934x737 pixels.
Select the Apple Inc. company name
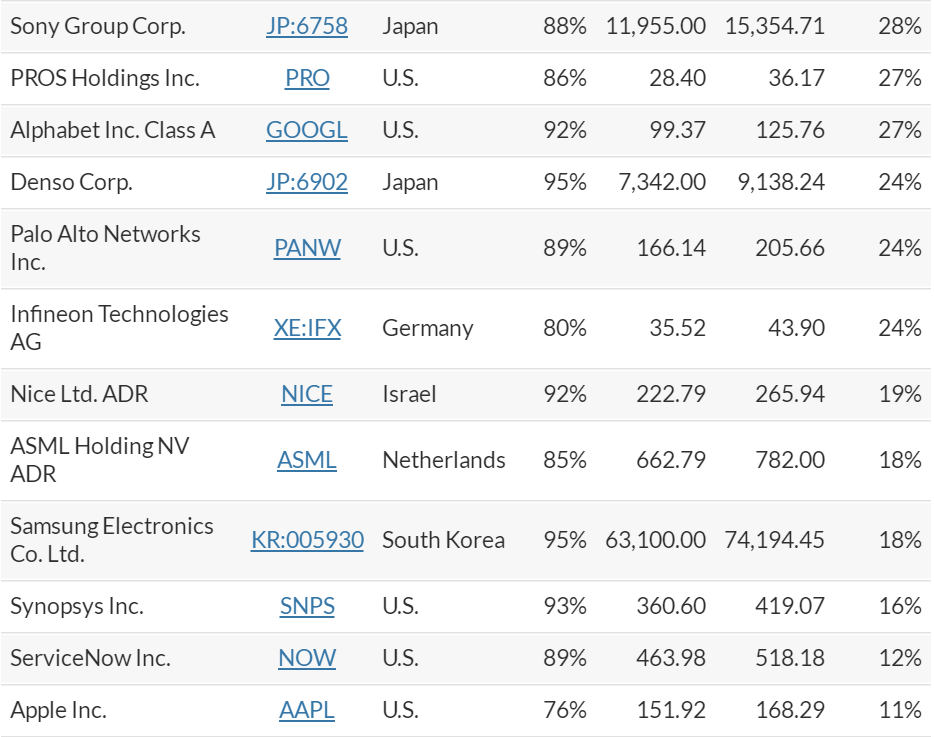coord(58,710)
